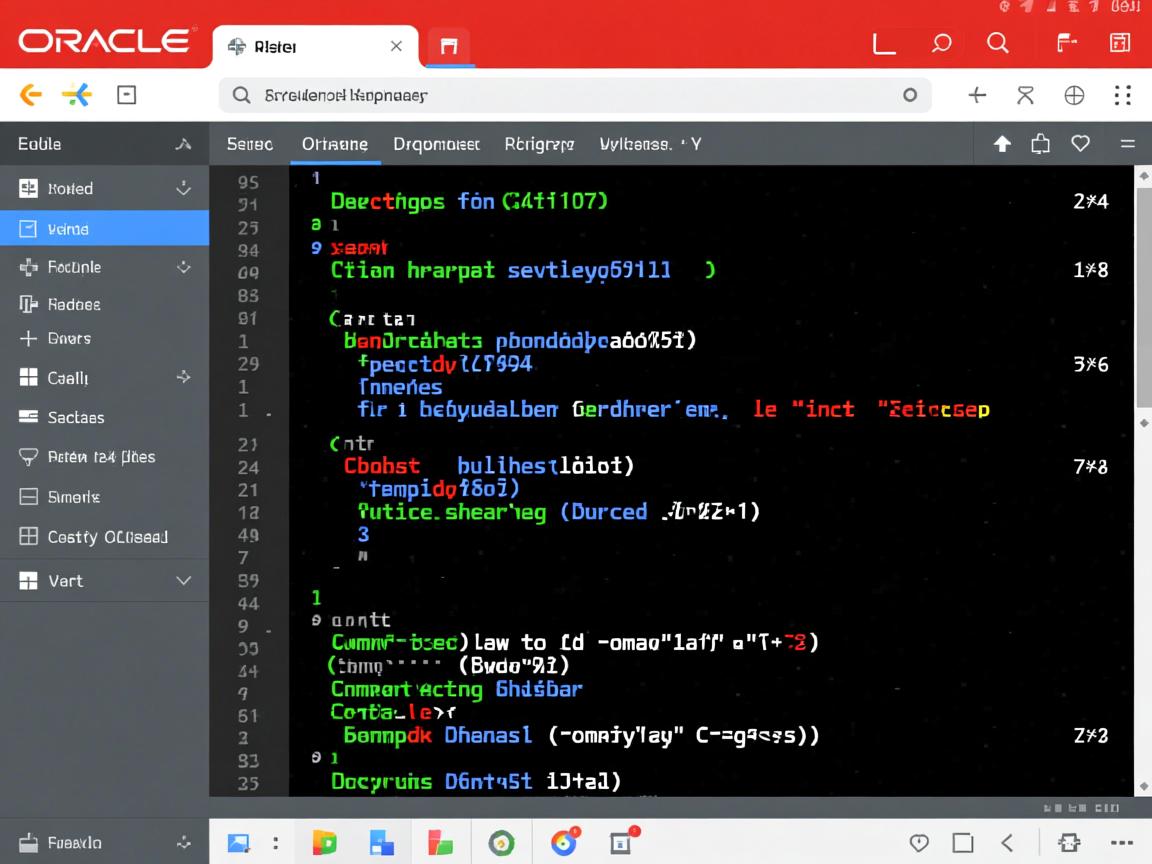Click the upload arrow icon above the editor
Image resolution: width=1152 pixels, height=864 pixels.
(x=1002, y=144)
